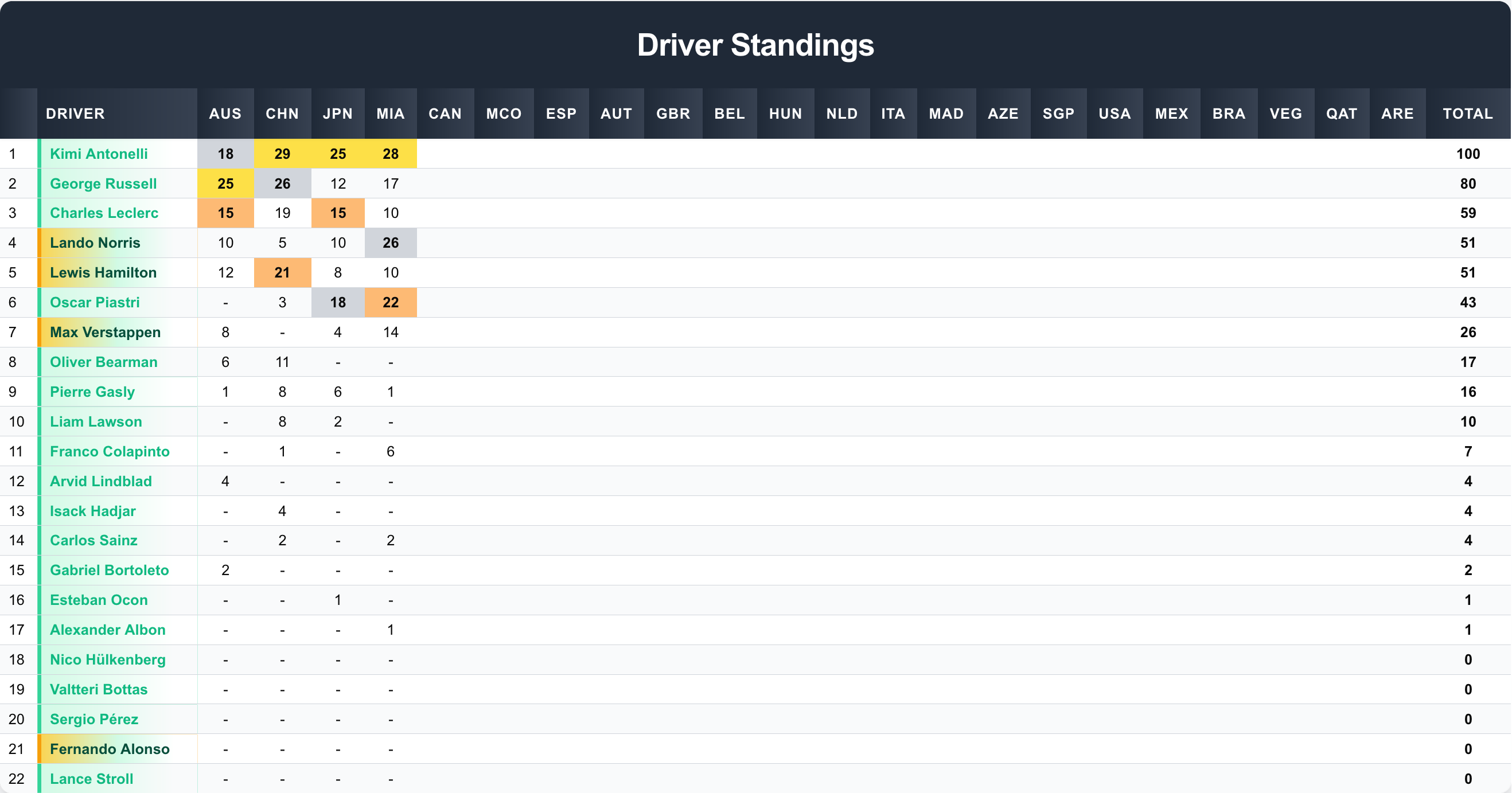Select Charles Leclerc in the standings
1512x793 pixels.
(x=104, y=213)
